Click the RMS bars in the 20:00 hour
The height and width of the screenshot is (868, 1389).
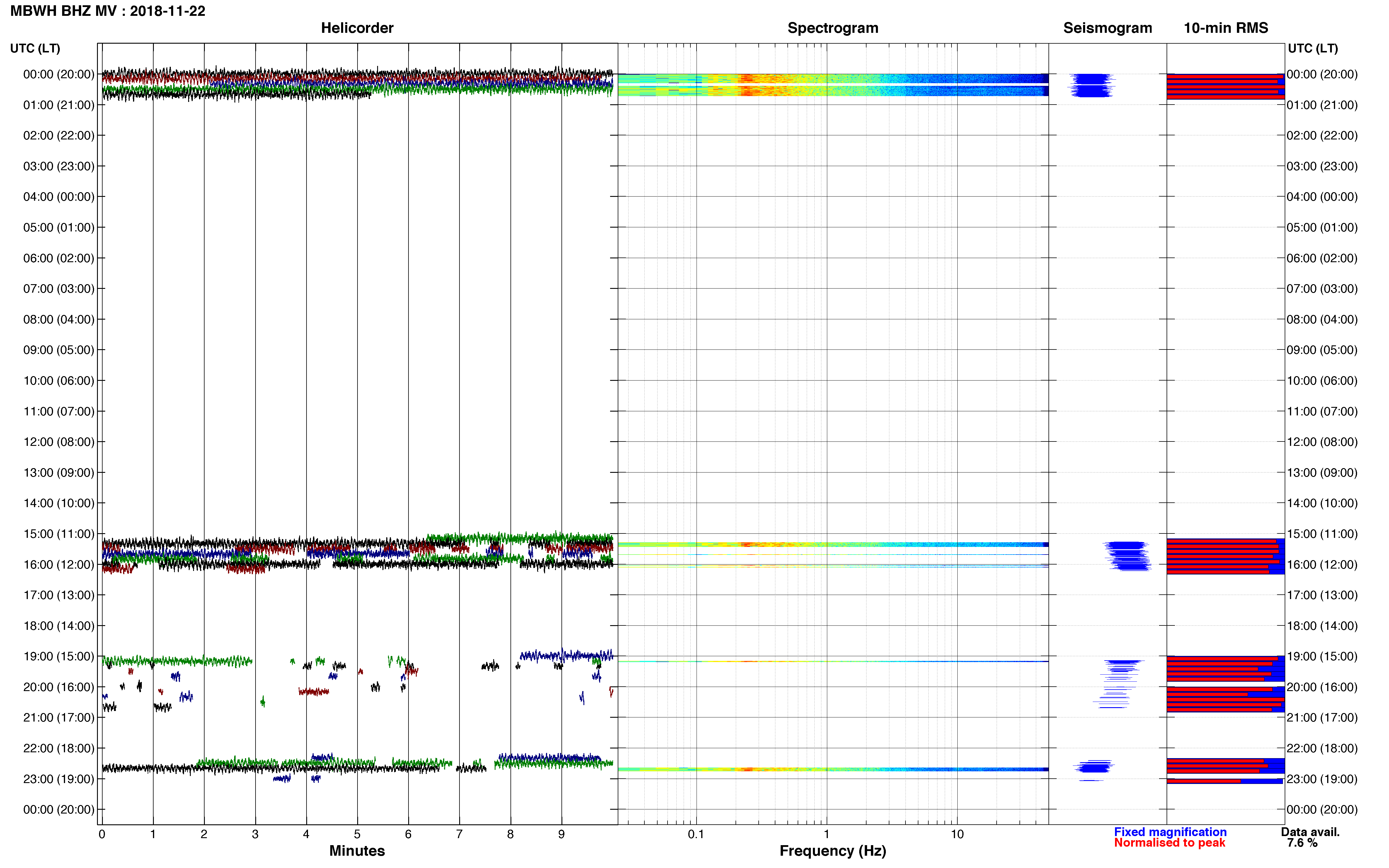(1225, 700)
